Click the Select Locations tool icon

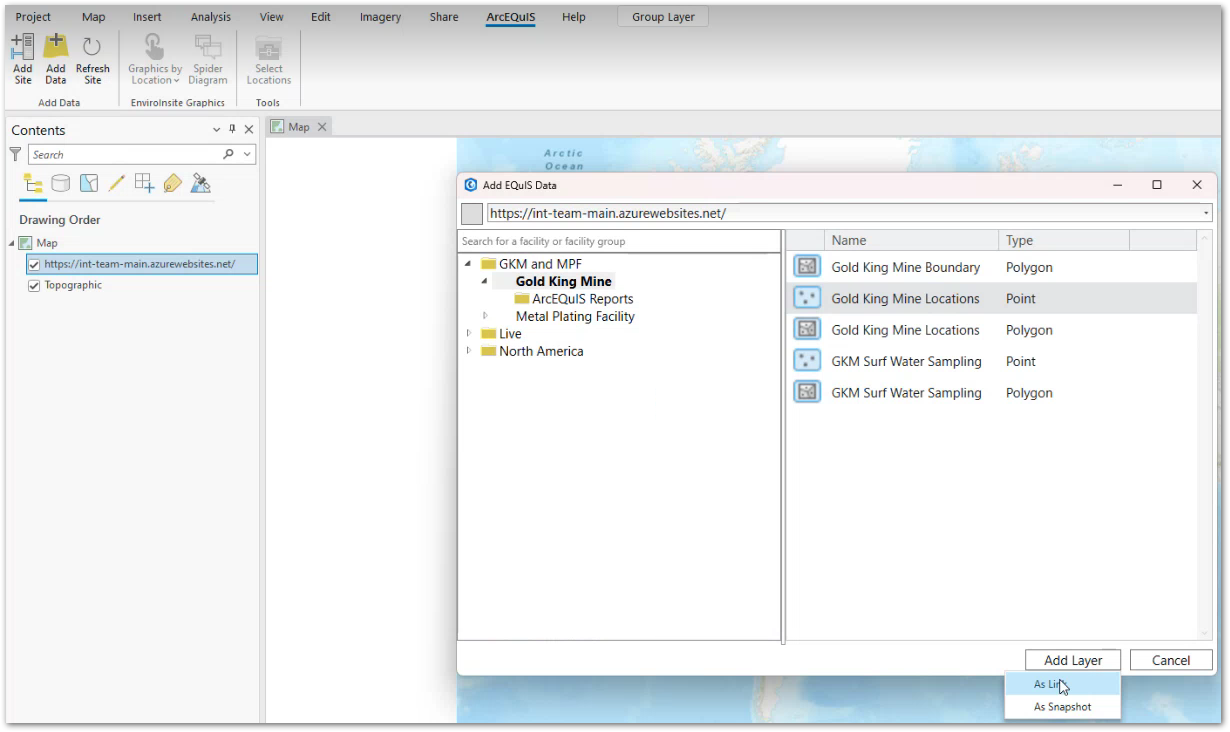point(269,59)
